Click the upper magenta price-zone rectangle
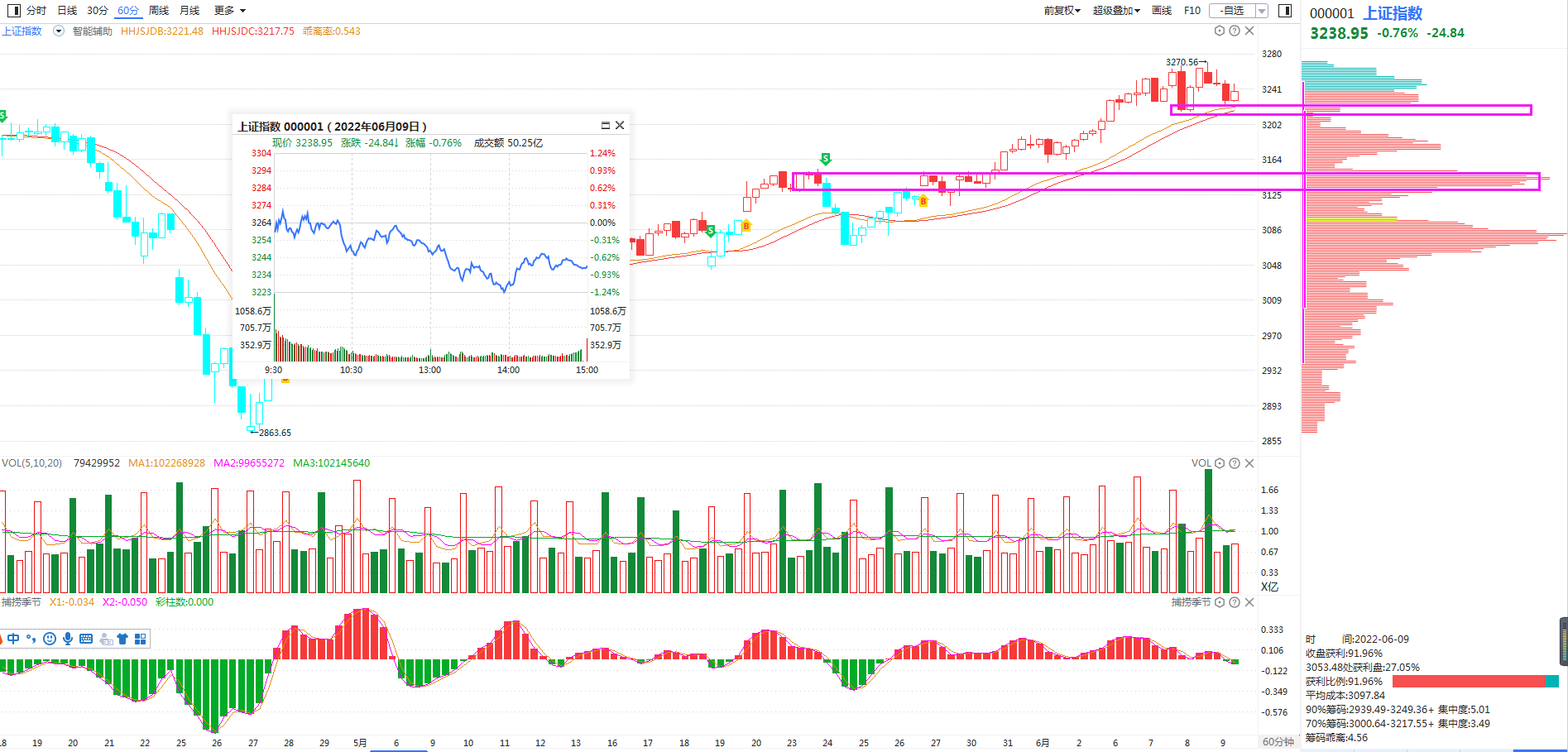 (1351, 110)
